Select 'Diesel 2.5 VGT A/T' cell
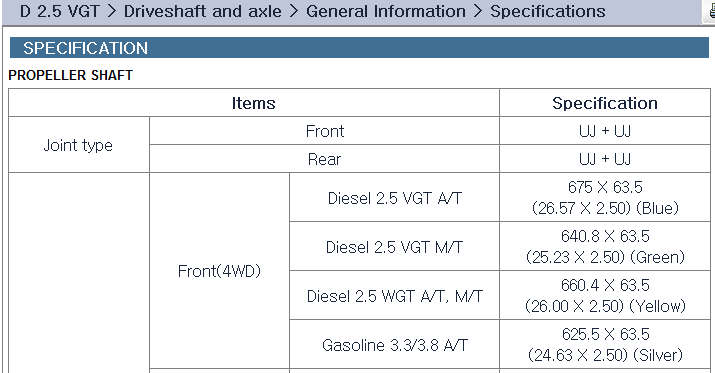 [x=394, y=198]
